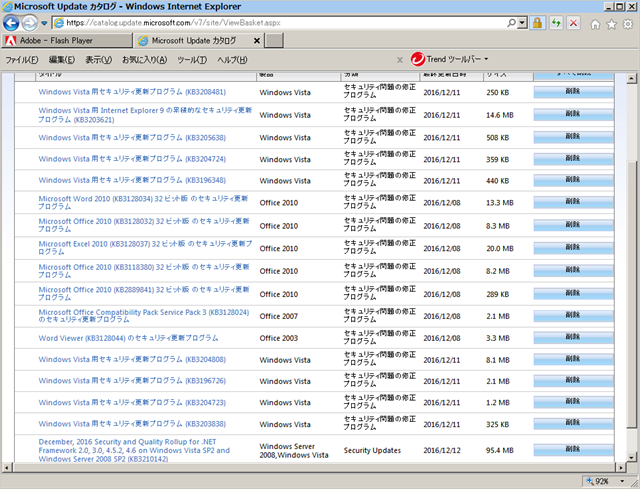Open the Favorites star icon

click(x=611, y=24)
